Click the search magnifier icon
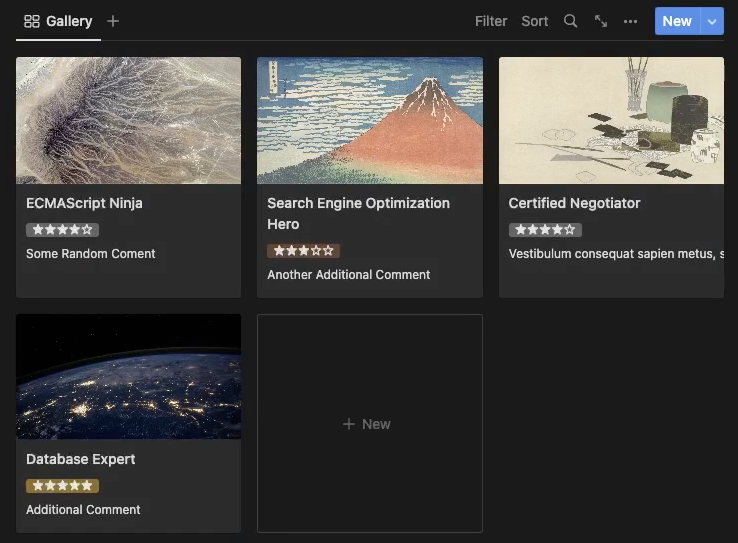This screenshot has width=738, height=543. (x=570, y=21)
